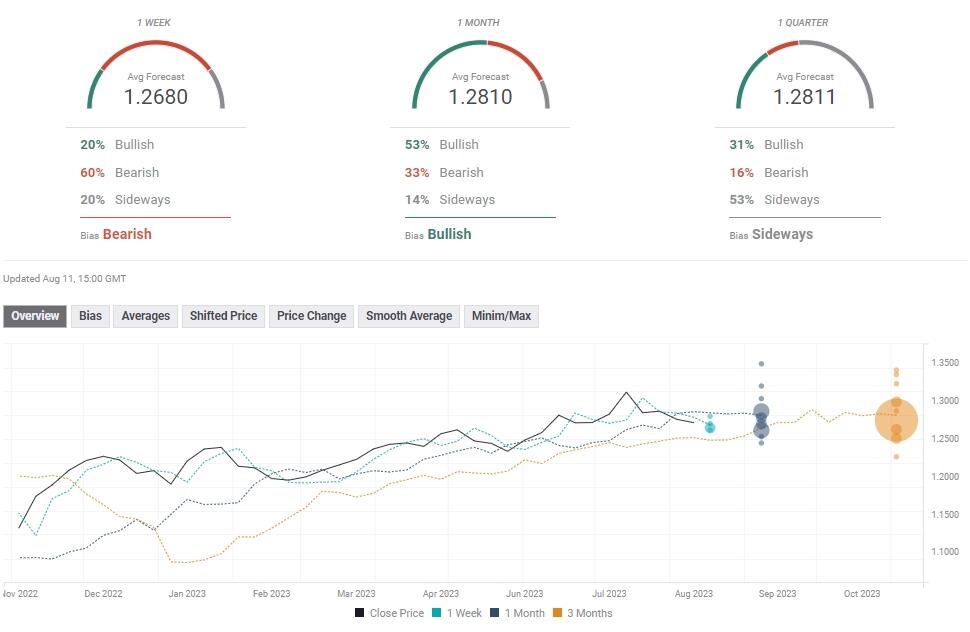Click the large orange 3 Months forecast bubble
Viewport: 970px width, 632px height.
[x=896, y=419]
